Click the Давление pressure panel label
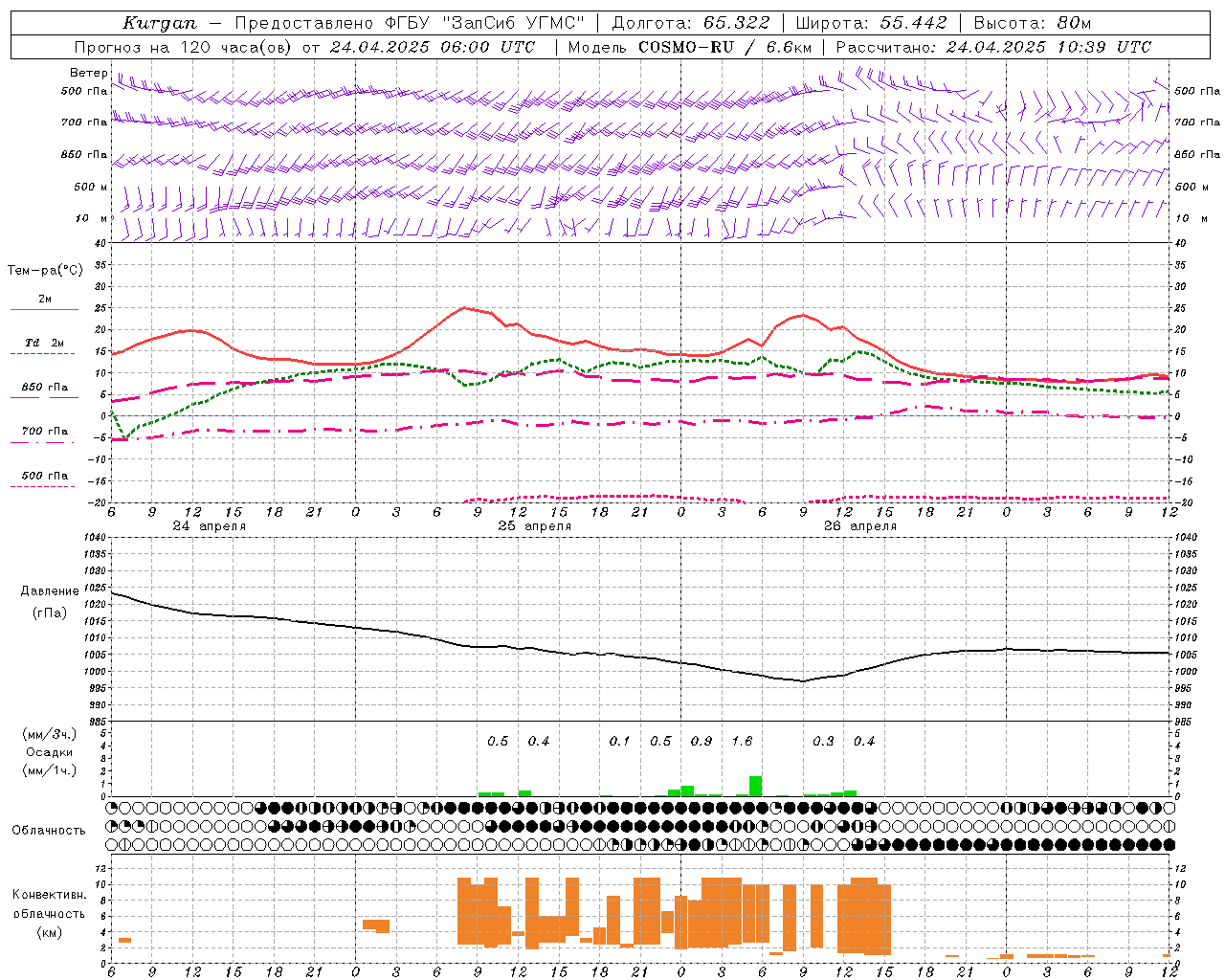 pyautogui.click(x=50, y=591)
